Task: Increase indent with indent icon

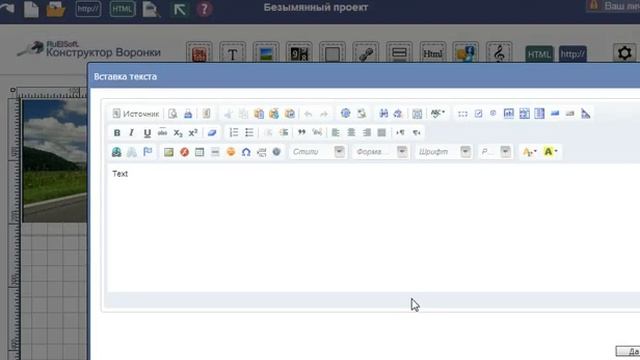Action: coord(284,133)
